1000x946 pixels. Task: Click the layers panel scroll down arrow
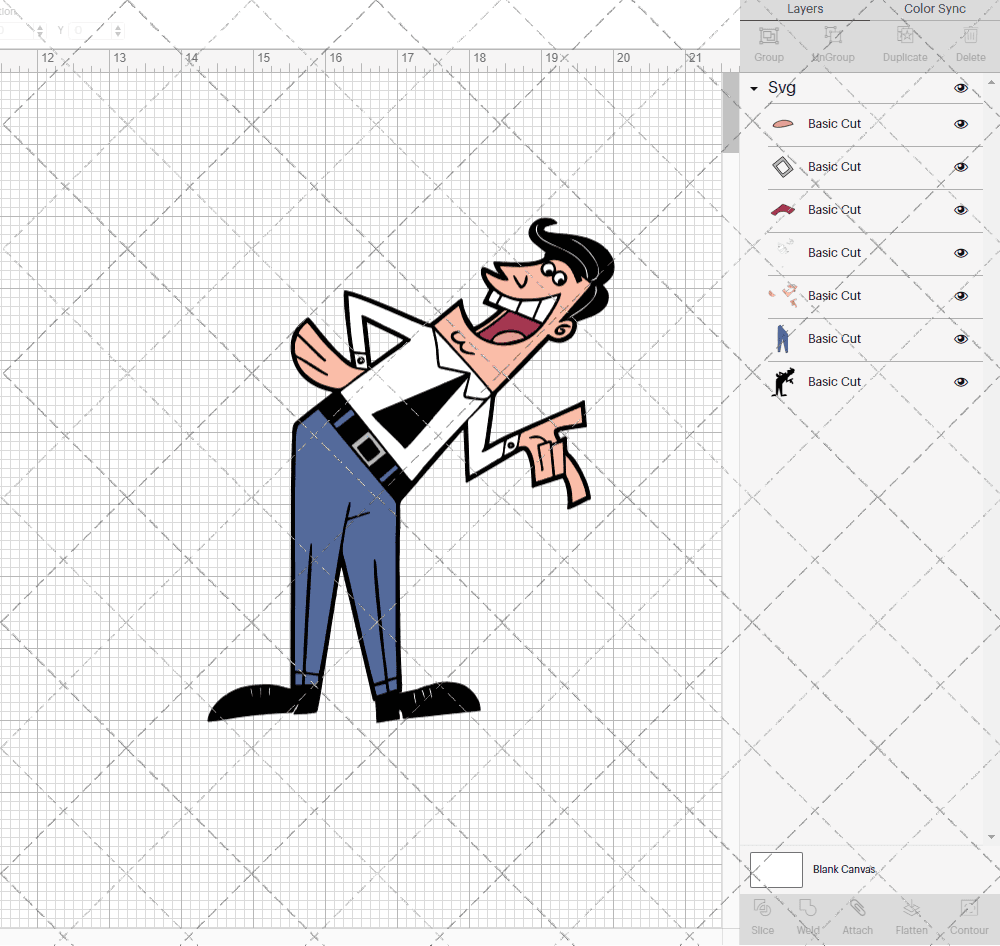(990, 837)
